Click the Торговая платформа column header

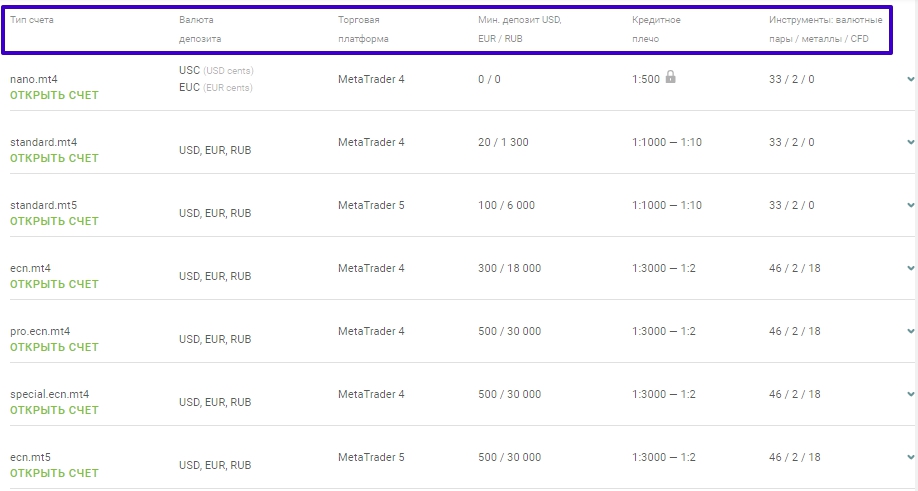363,29
